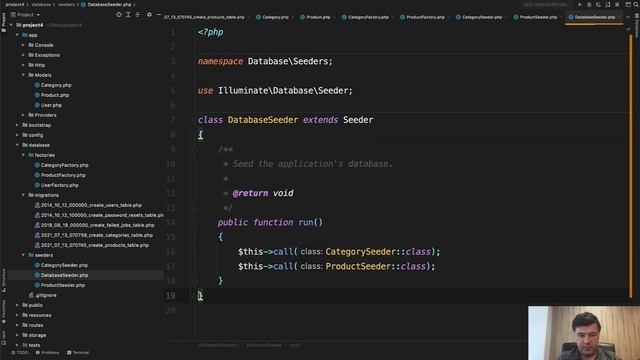Open create_failed_jobs_table.php migration

pos(98,225)
